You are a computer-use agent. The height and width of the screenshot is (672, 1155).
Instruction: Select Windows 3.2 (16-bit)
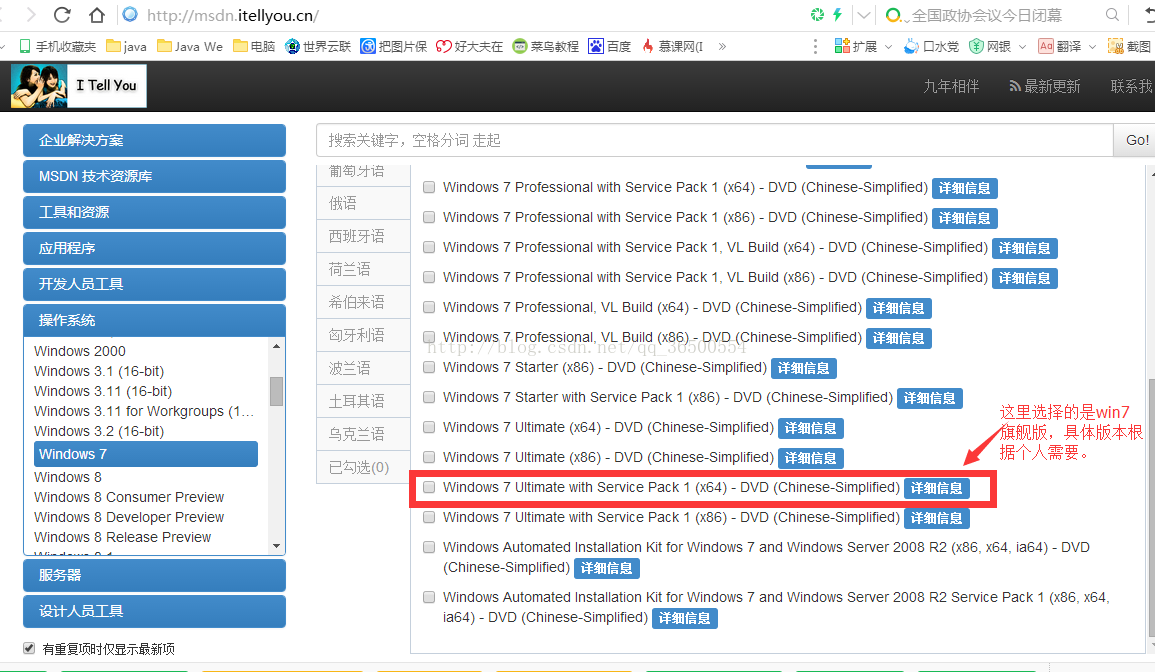[99, 431]
